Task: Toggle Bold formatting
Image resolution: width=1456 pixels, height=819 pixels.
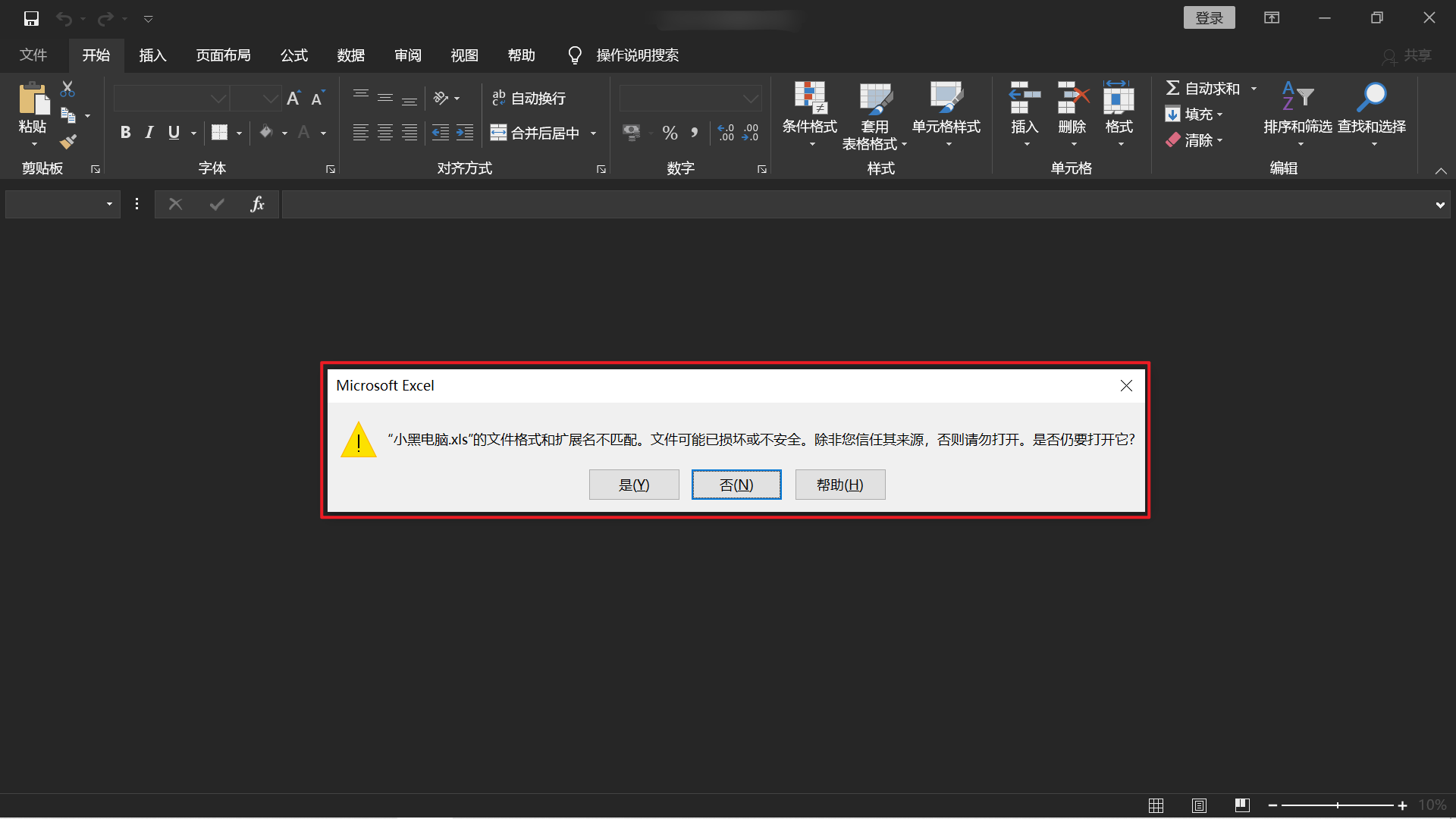Action: pyautogui.click(x=126, y=133)
